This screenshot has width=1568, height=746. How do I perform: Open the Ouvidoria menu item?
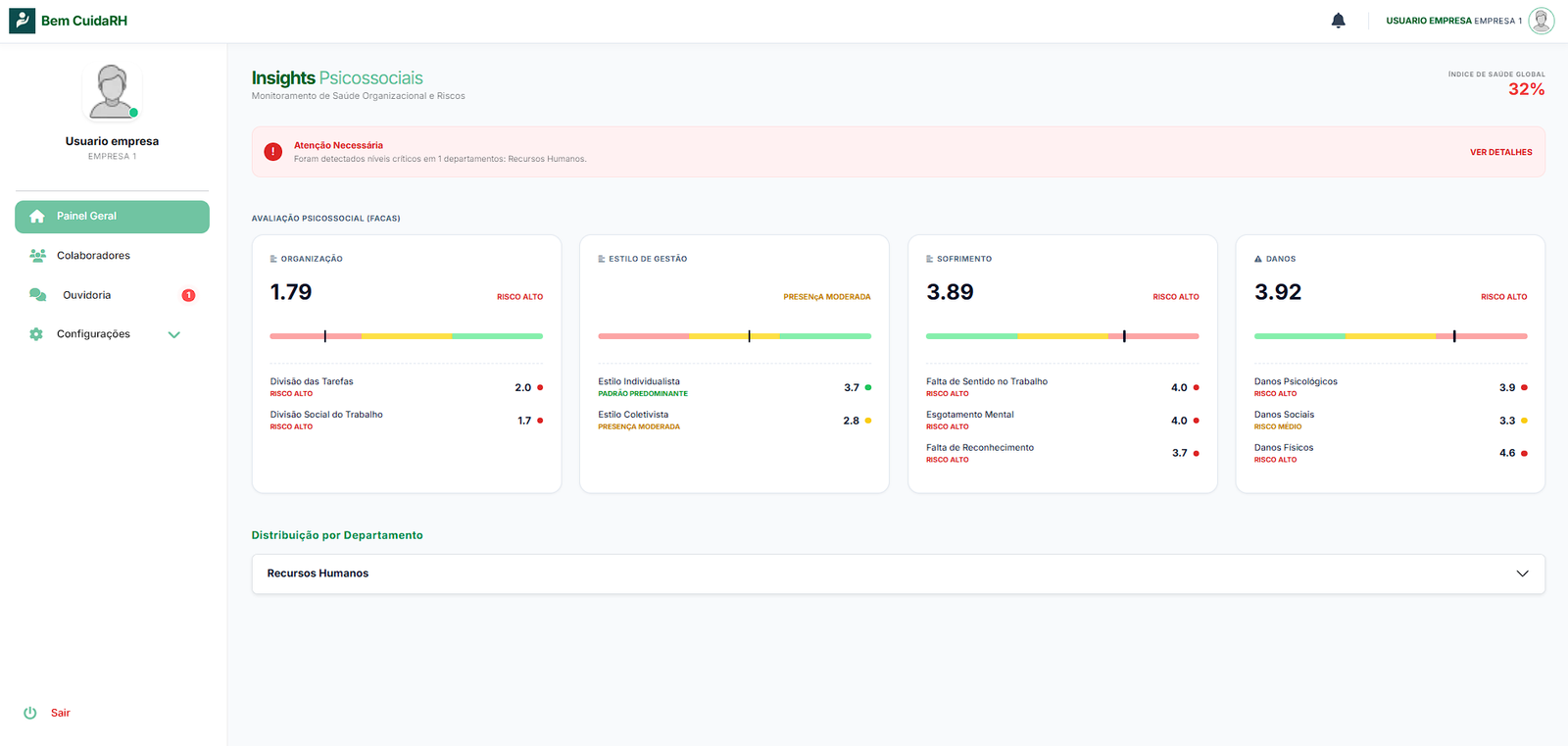[87, 295]
